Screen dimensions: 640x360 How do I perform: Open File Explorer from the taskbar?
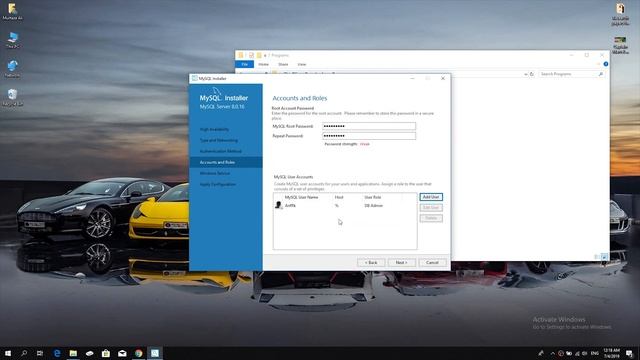pyautogui.click(x=73, y=353)
